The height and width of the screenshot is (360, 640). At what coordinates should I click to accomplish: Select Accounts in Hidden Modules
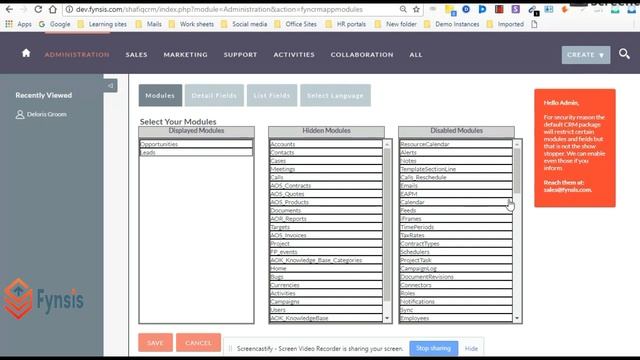[x=326, y=144]
